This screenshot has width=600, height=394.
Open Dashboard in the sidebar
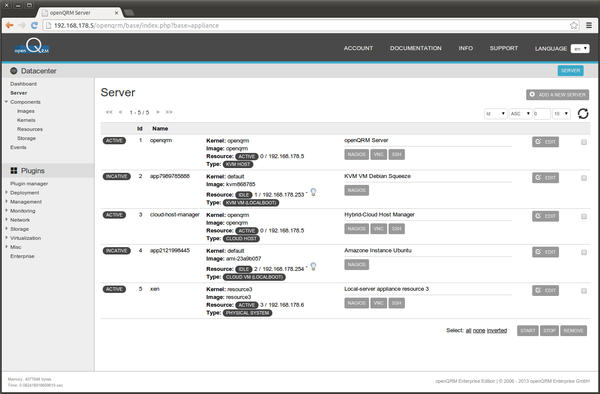coord(23,84)
